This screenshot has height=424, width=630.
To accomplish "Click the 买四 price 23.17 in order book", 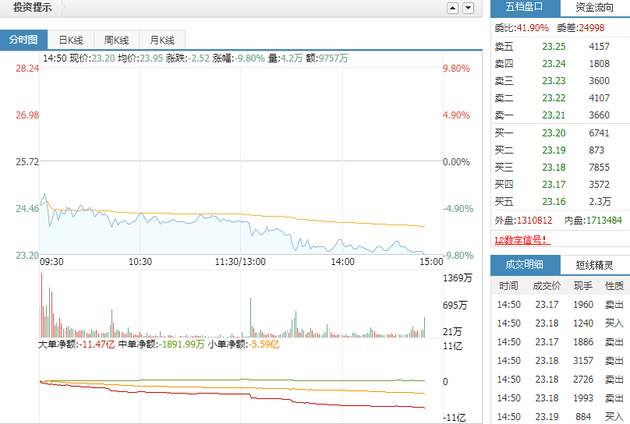I will coord(554,184).
